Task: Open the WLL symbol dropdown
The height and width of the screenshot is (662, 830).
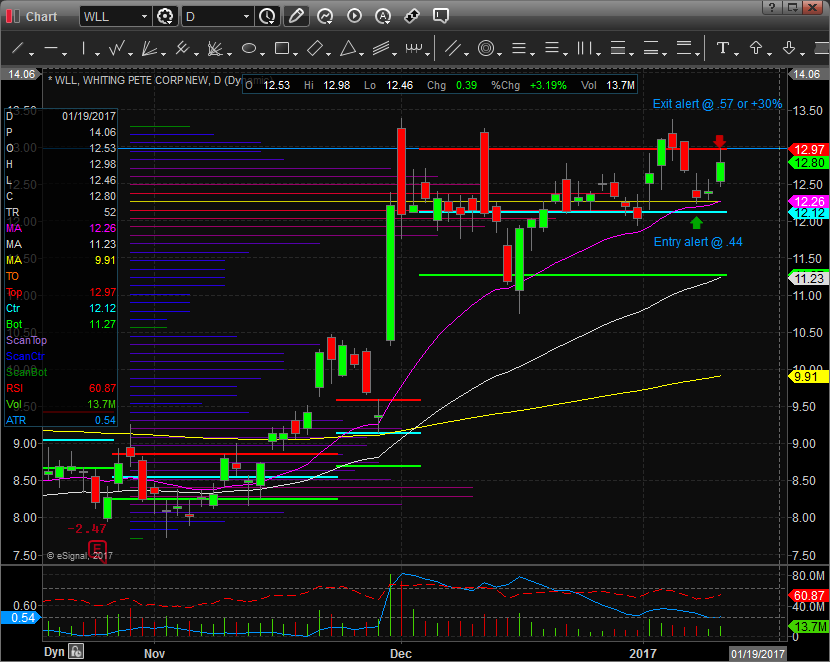Action: [x=143, y=17]
